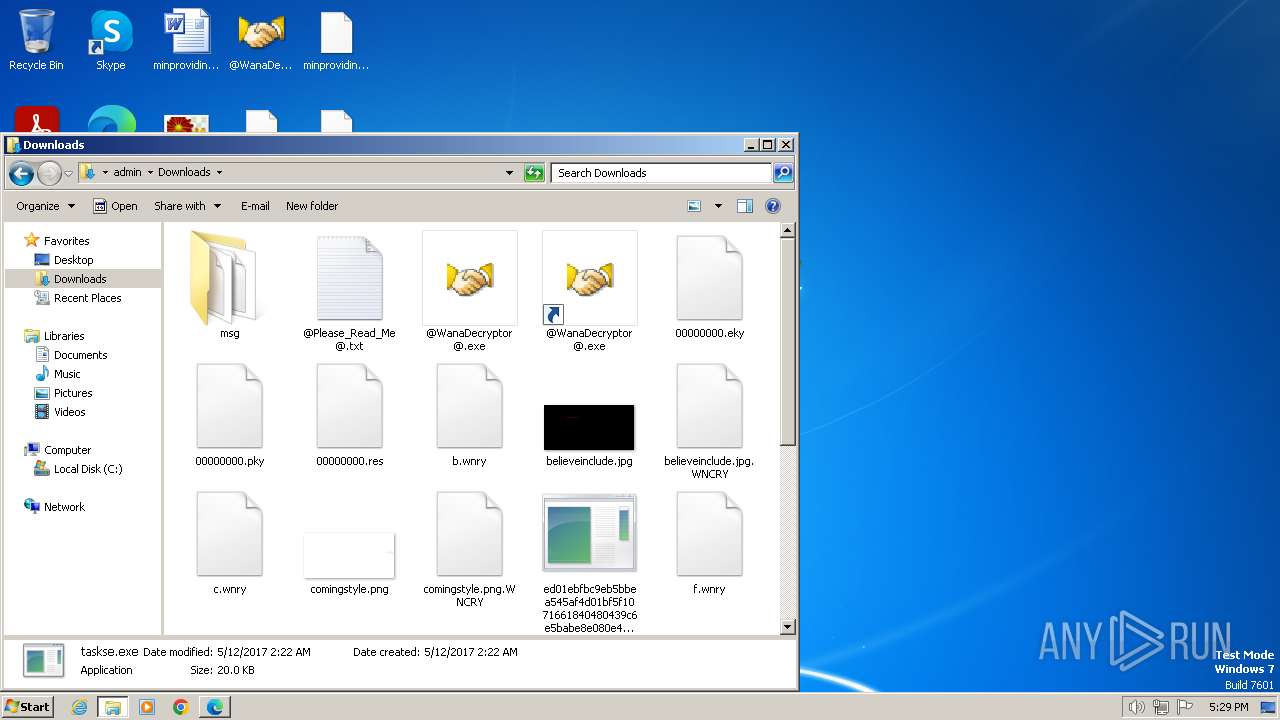Screen dimensions: 1280x720
Task: Open the Skype desktop shortcut
Action: (x=111, y=40)
